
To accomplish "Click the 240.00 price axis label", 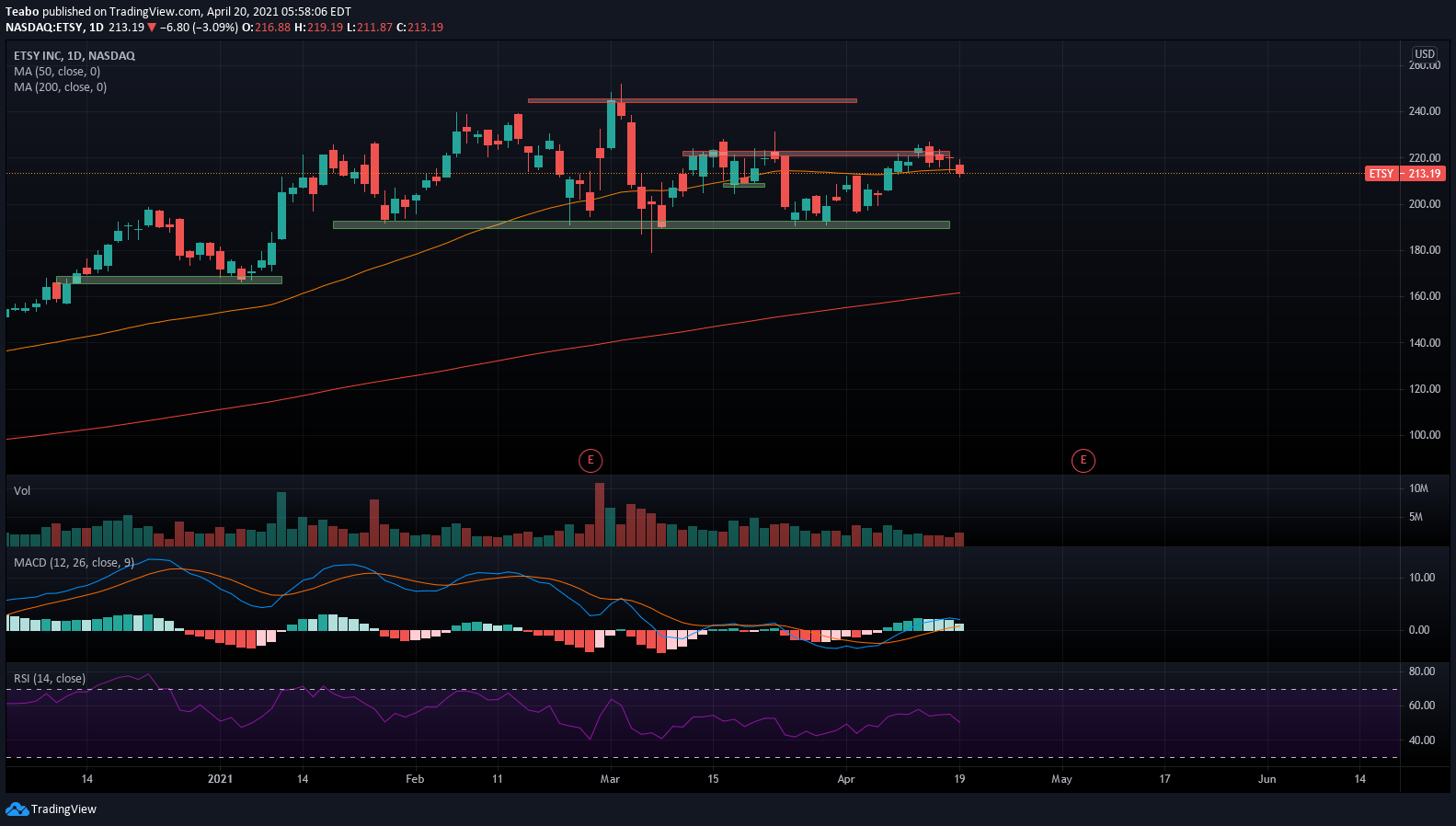I will pyautogui.click(x=1425, y=111).
